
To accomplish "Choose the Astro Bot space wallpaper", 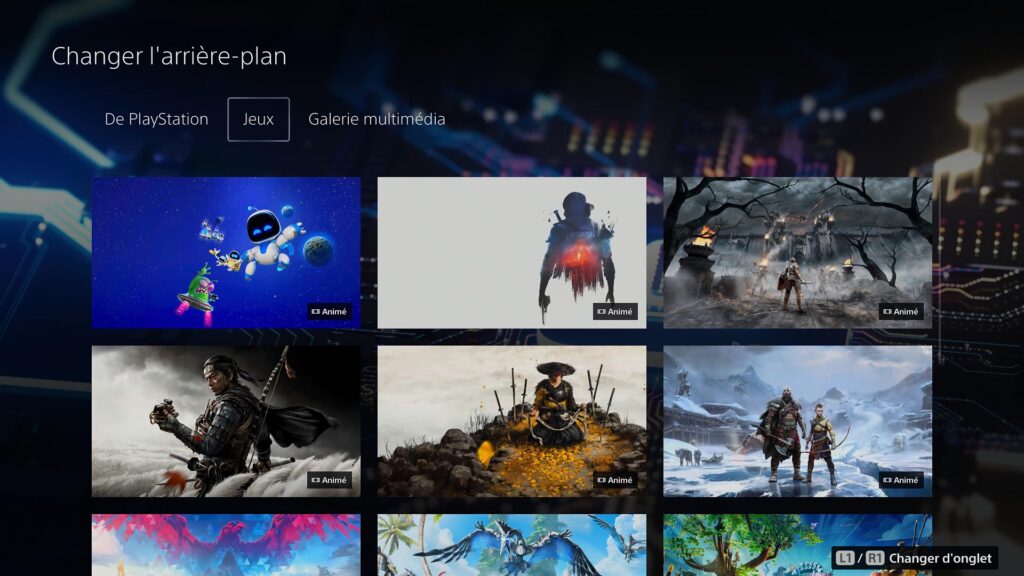I will click(226, 252).
